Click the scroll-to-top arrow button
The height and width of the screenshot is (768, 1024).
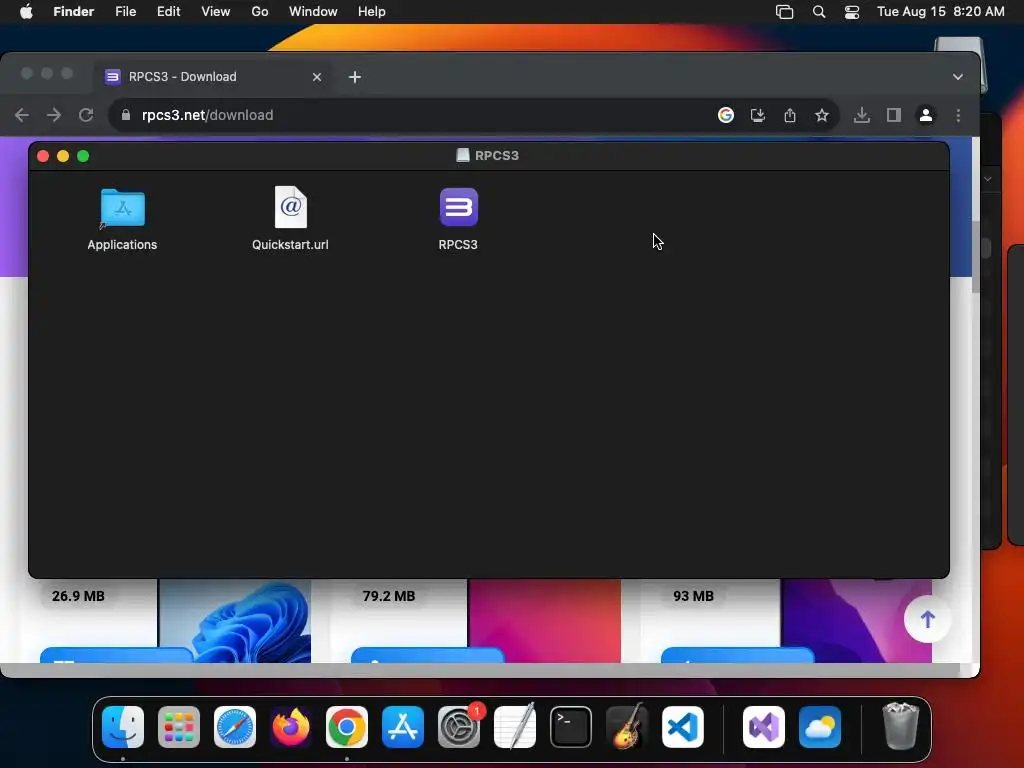tap(927, 619)
